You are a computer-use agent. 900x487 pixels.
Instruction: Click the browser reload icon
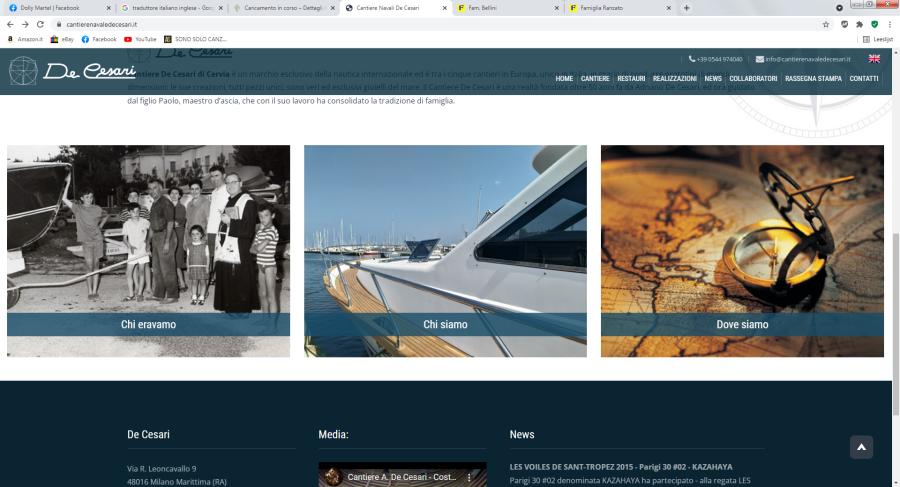40,24
